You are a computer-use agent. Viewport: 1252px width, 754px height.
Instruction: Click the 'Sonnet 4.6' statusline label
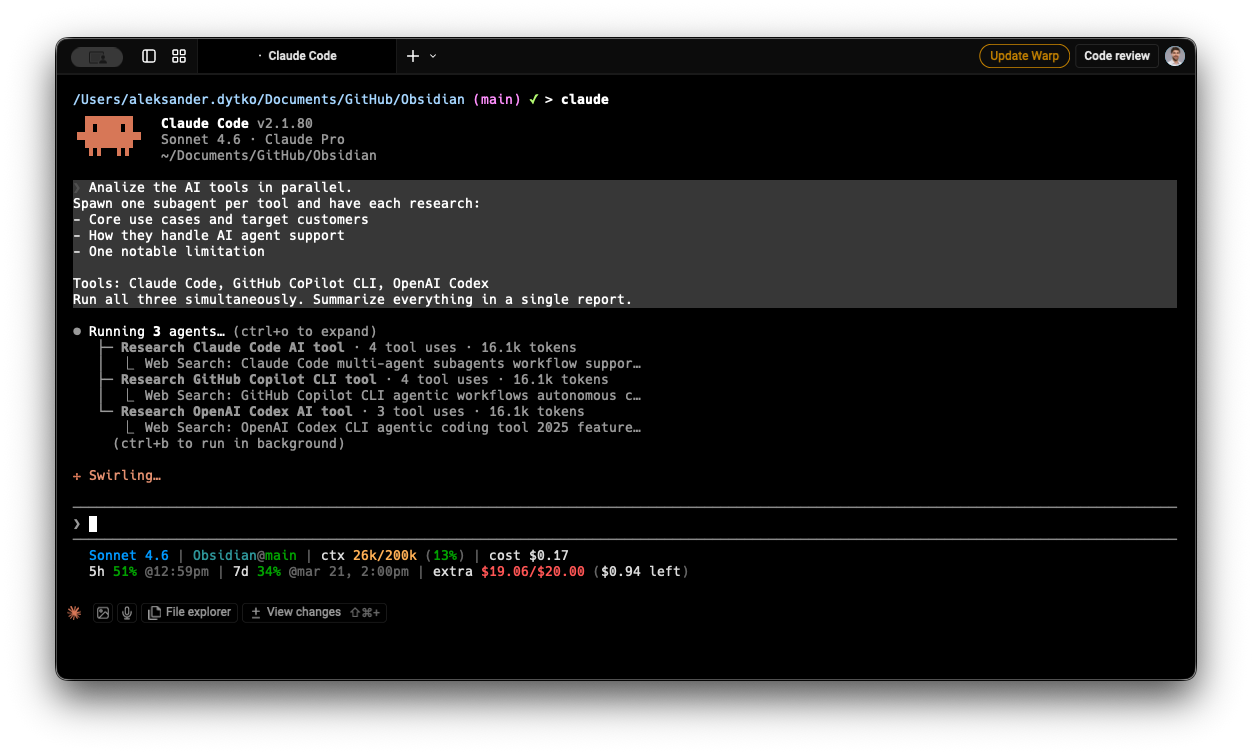(x=129, y=555)
